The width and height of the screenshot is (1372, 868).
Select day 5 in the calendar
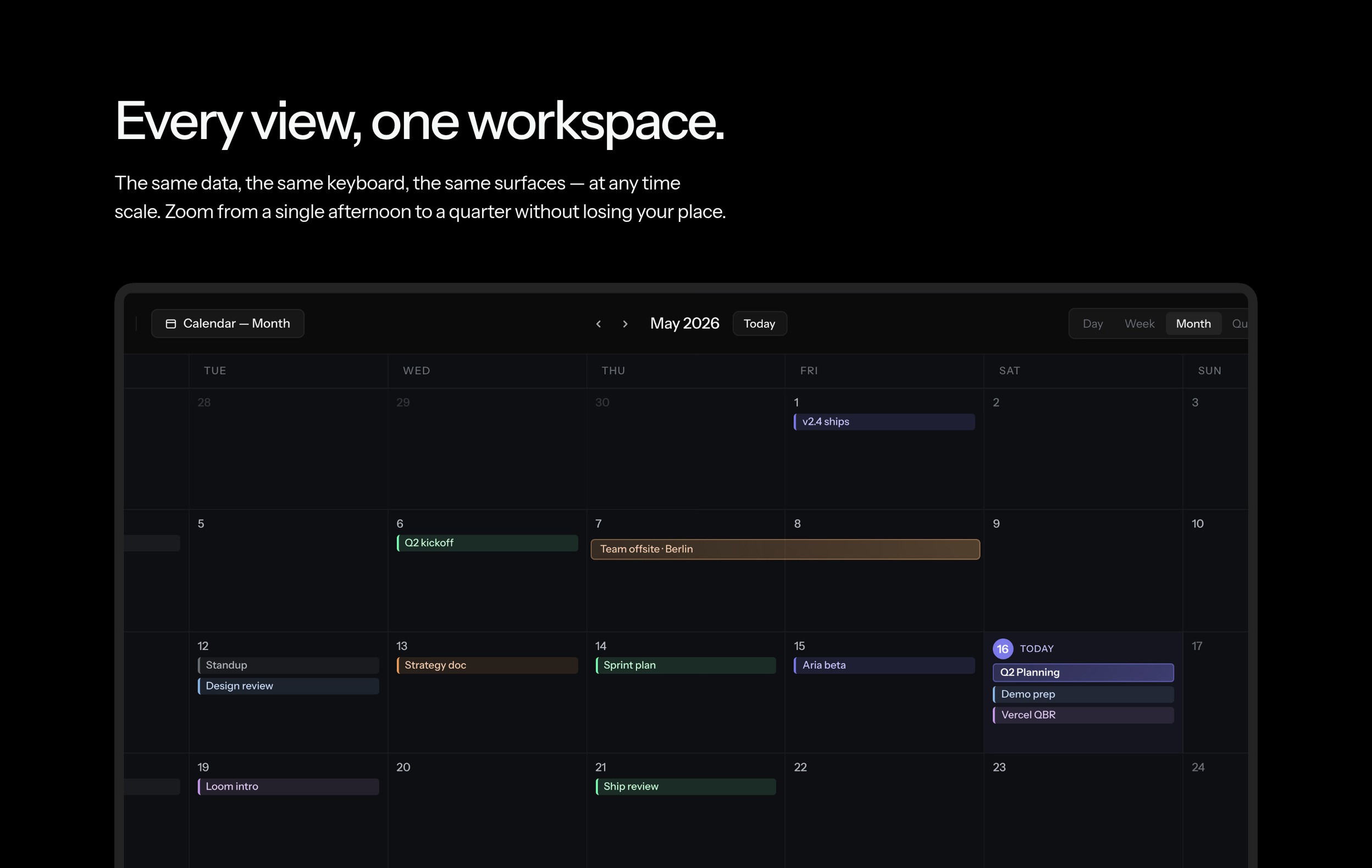[x=201, y=524]
